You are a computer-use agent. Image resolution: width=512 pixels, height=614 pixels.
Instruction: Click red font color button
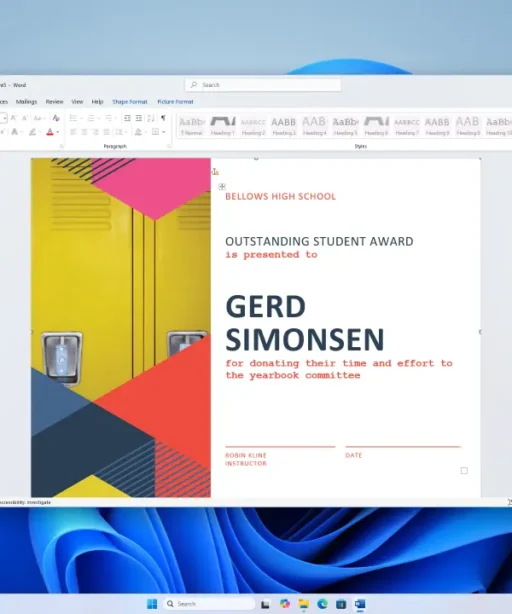[x=50, y=132]
